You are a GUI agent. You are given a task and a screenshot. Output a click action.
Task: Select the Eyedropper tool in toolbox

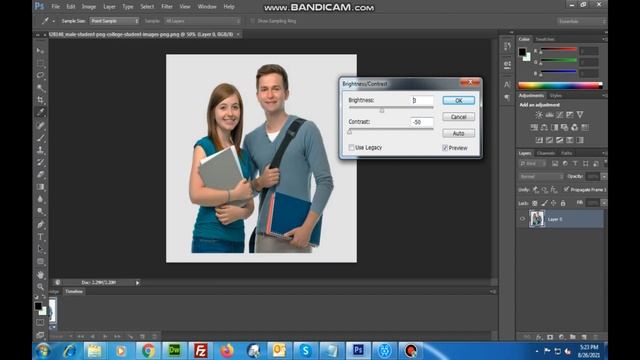40,112
